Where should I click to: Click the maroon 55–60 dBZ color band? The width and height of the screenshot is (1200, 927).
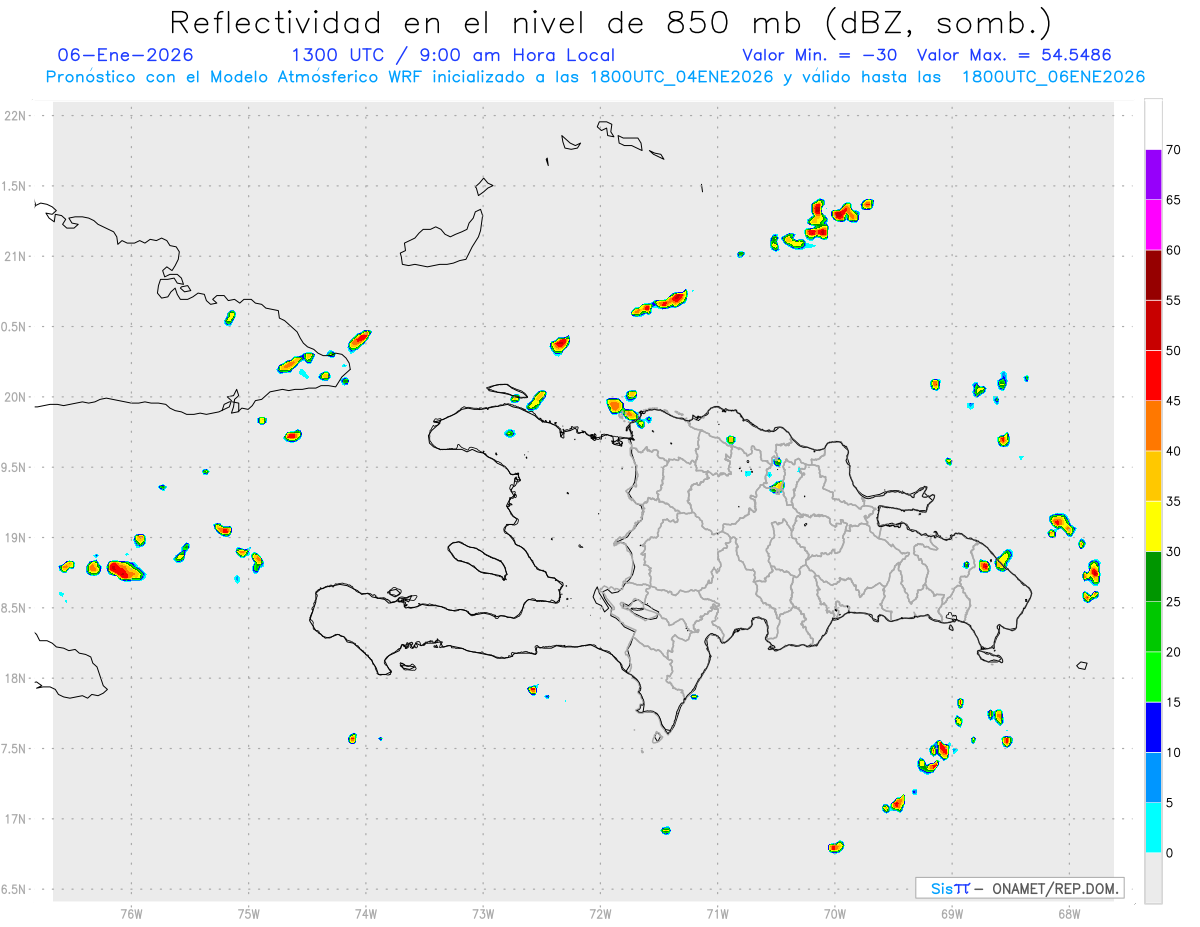(x=1153, y=275)
